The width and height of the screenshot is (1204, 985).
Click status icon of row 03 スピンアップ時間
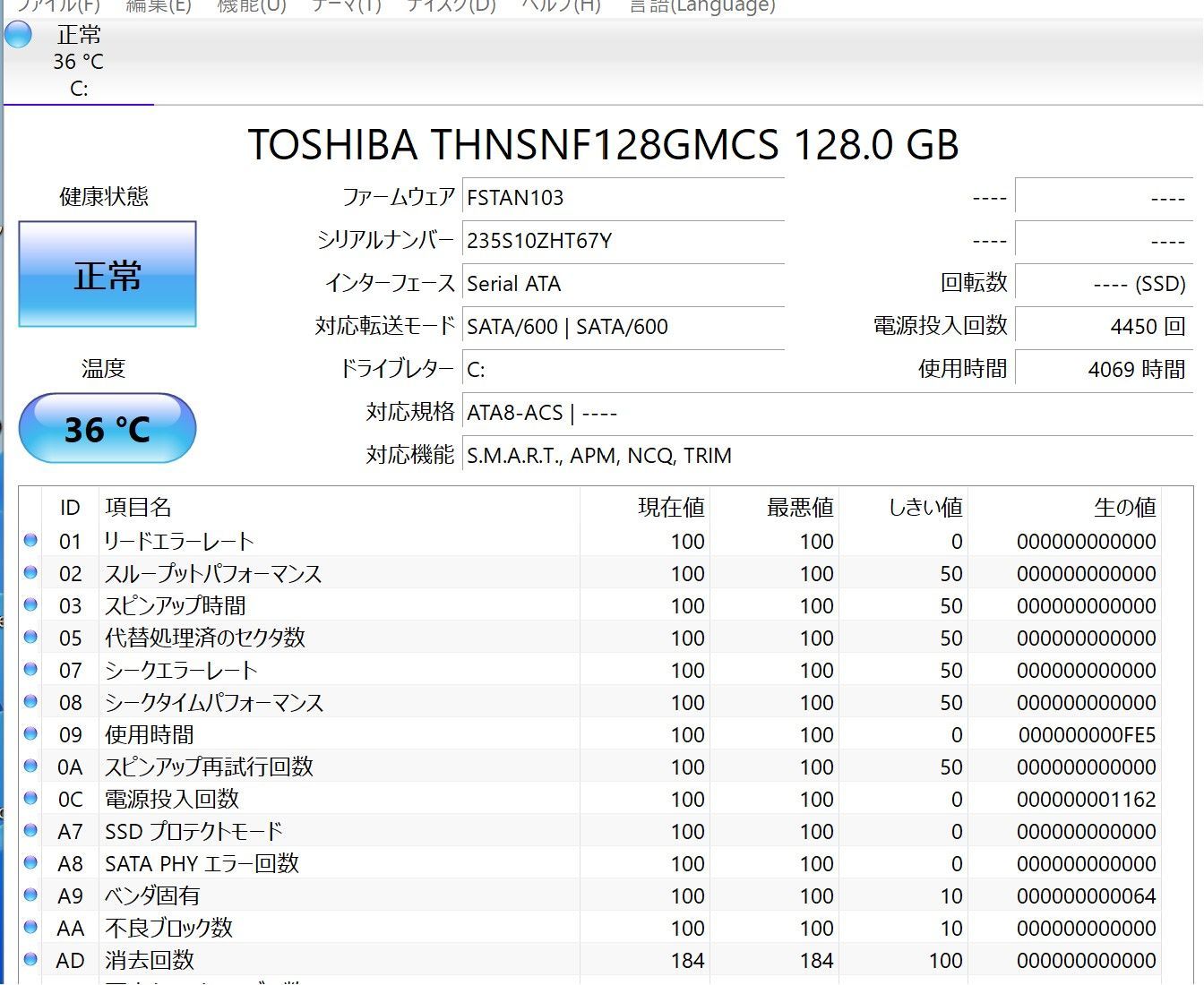pyautogui.click(x=30, y=604)
